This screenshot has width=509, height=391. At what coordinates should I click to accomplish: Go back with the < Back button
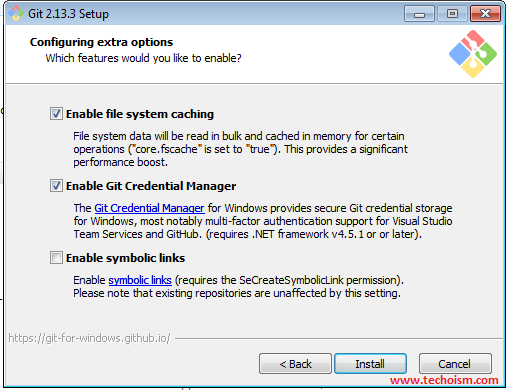pos(295,364)
